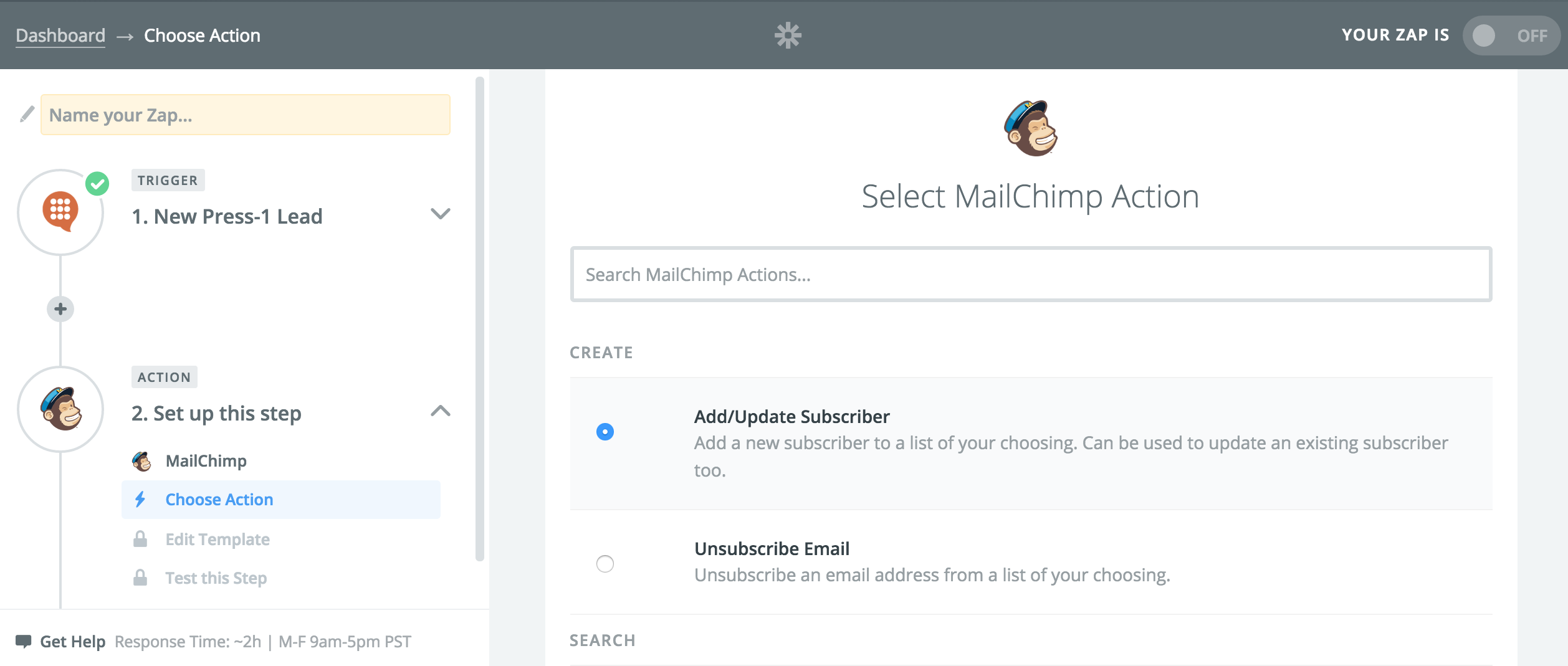Viewport: 1568px width, 666px height.
Task: Click the chat bubble icon by Get Help
Action: point(24,641)
